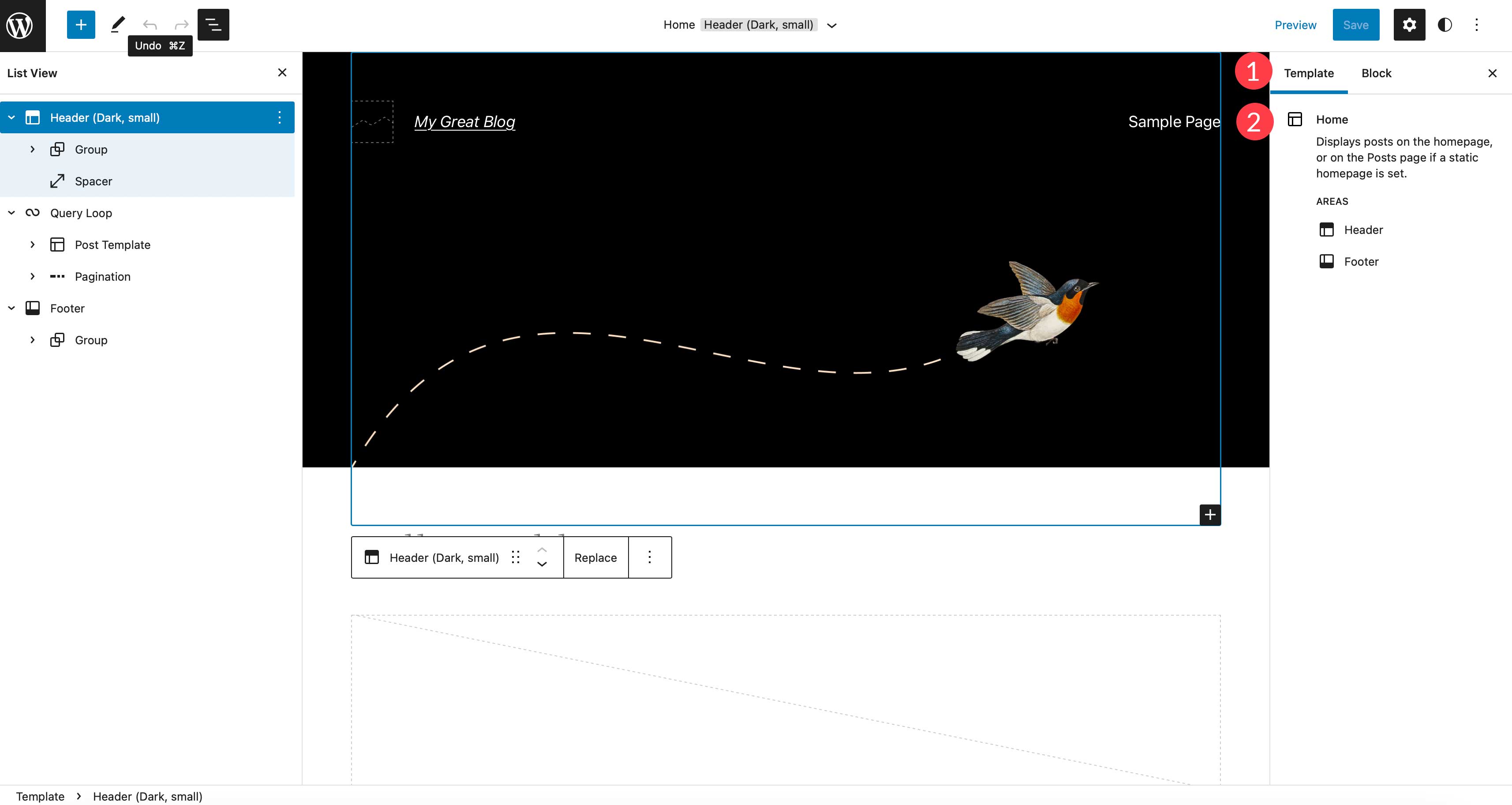Image resolution: width=1512 pixels, height=805 pixels.
Task: Click the Spacer block tree item
Action: [x=94, y=181]
